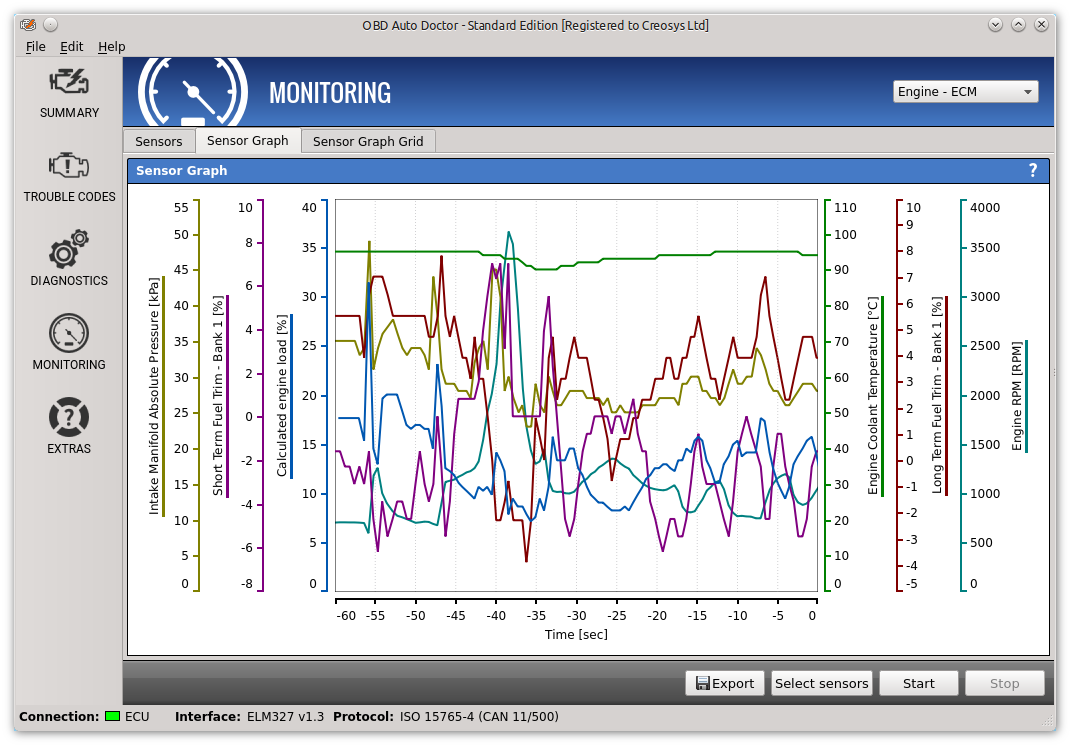Click the Connection: status bar label
Image resolution: width=1072 pixels, height=747 pixels.
(x=59, y=717)
